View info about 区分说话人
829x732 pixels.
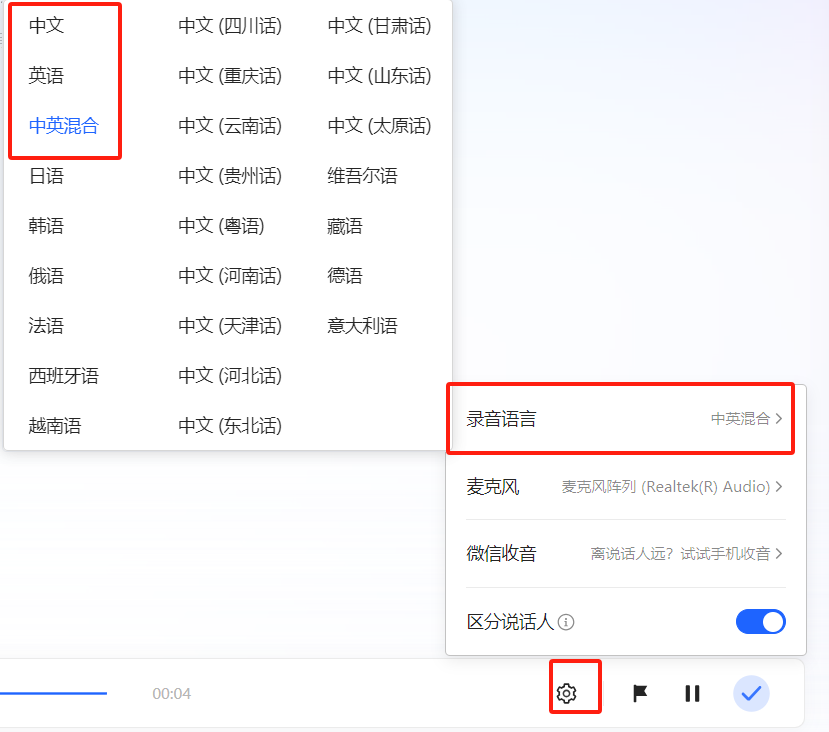coord(567,622)
